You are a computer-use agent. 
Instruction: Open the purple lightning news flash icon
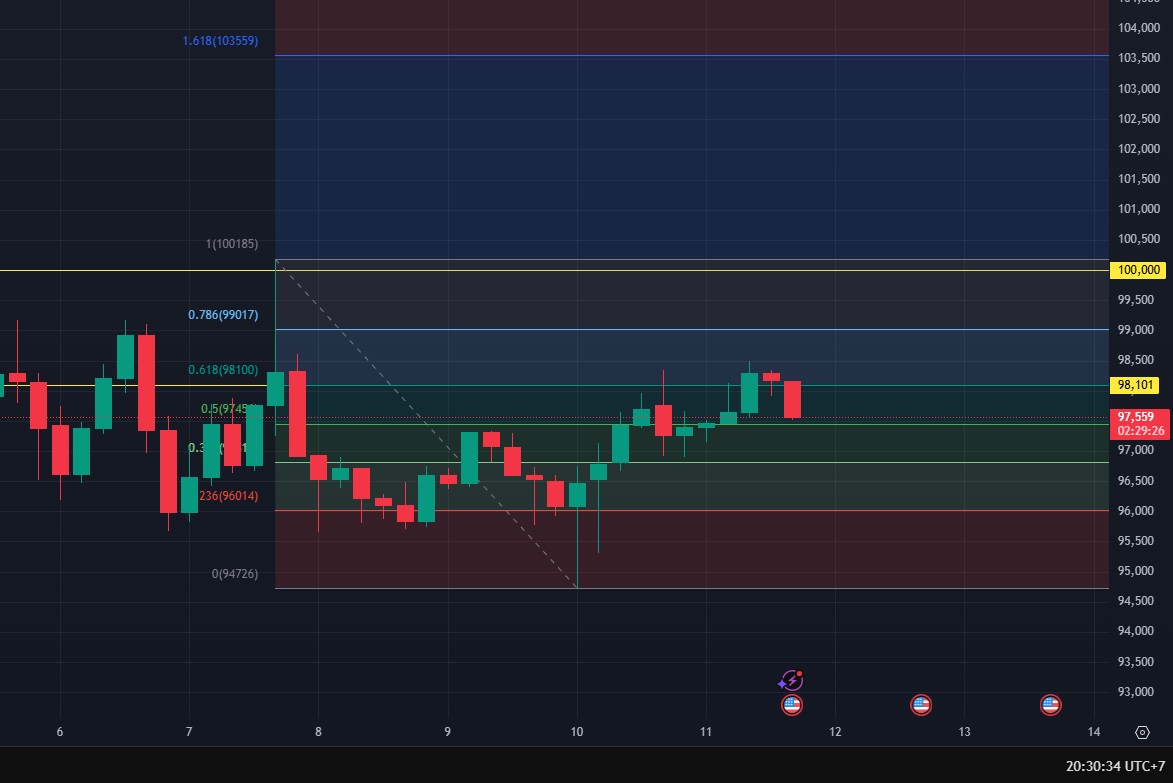[791, 681]
